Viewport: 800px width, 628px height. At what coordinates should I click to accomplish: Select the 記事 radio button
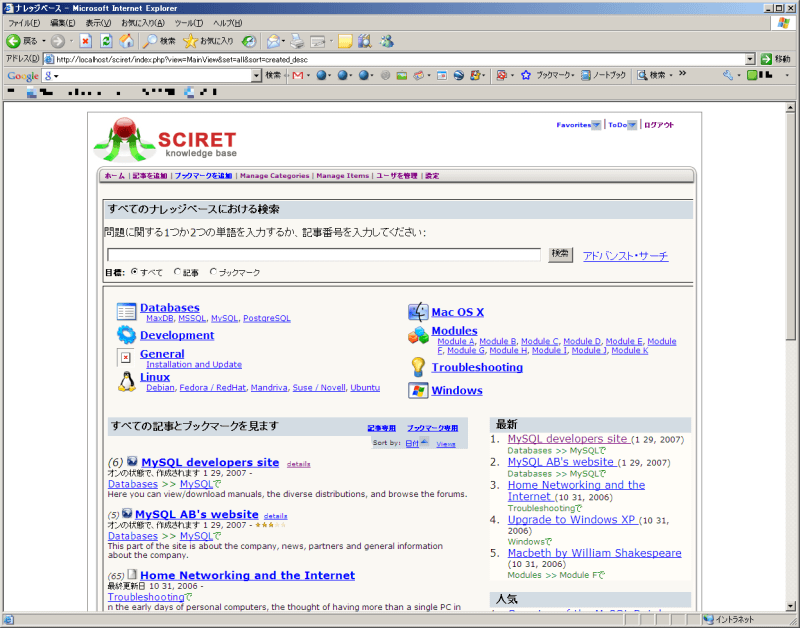click(x=178, y=272)
